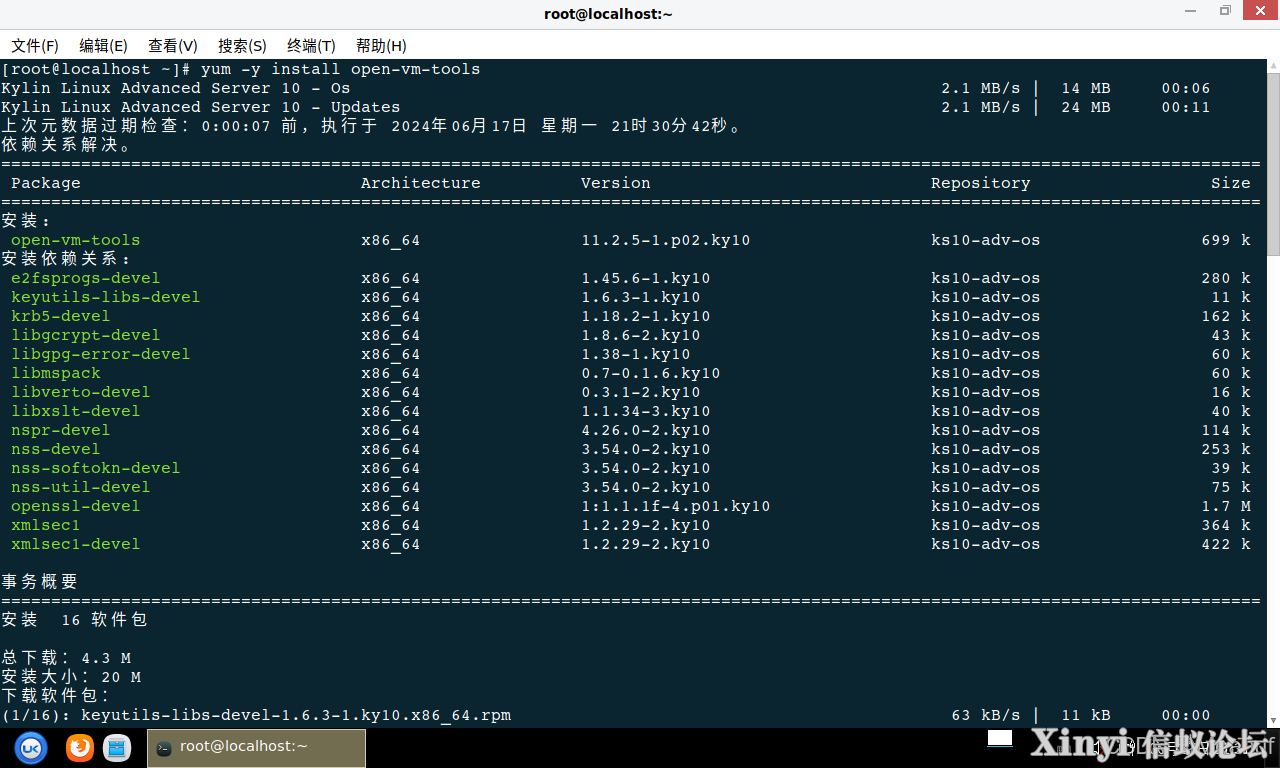Click the Kylin Linux Advanced Server 10 - Os line

(x=175, y=88)
